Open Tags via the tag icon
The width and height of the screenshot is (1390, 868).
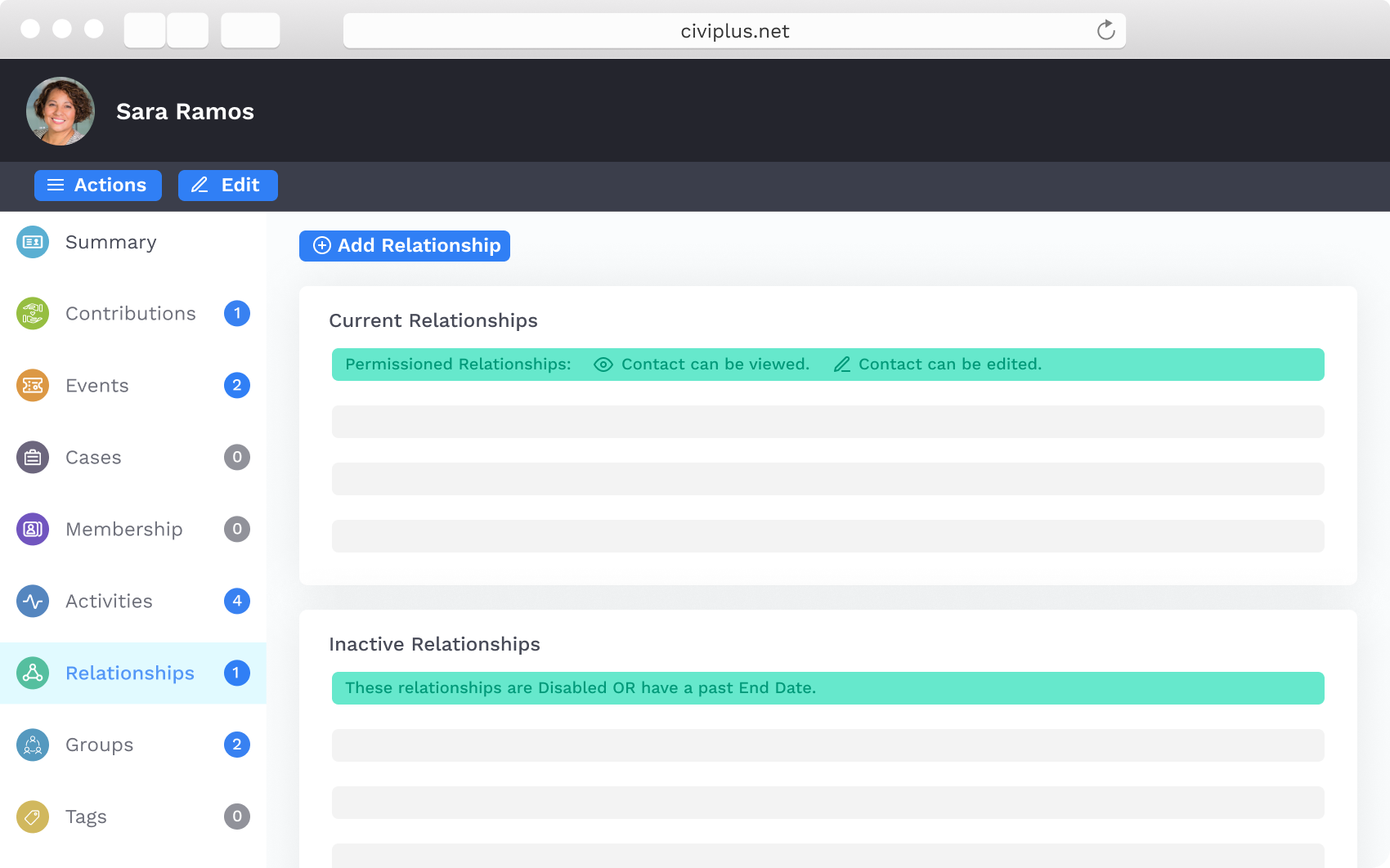pos(32,816)
